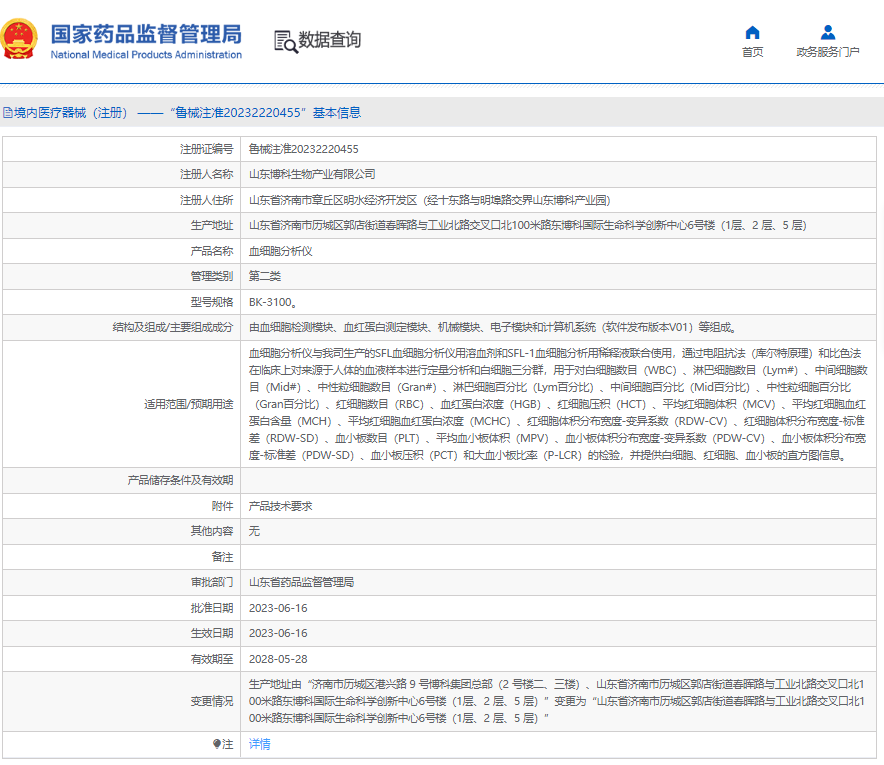
Task: Select registration number 鲁械注准20232220455 cell
Action: pyautogui.click(x=303, y=149)
